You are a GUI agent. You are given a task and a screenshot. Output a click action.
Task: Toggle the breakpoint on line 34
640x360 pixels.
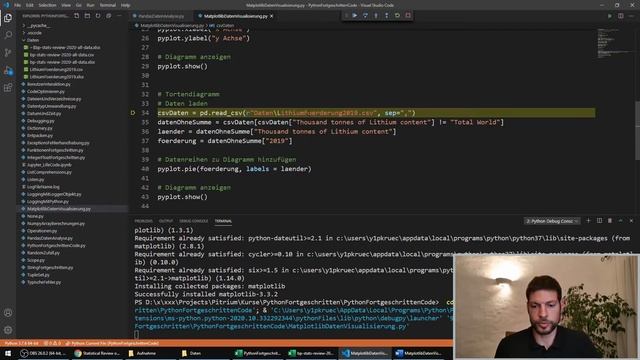(133, 113)
